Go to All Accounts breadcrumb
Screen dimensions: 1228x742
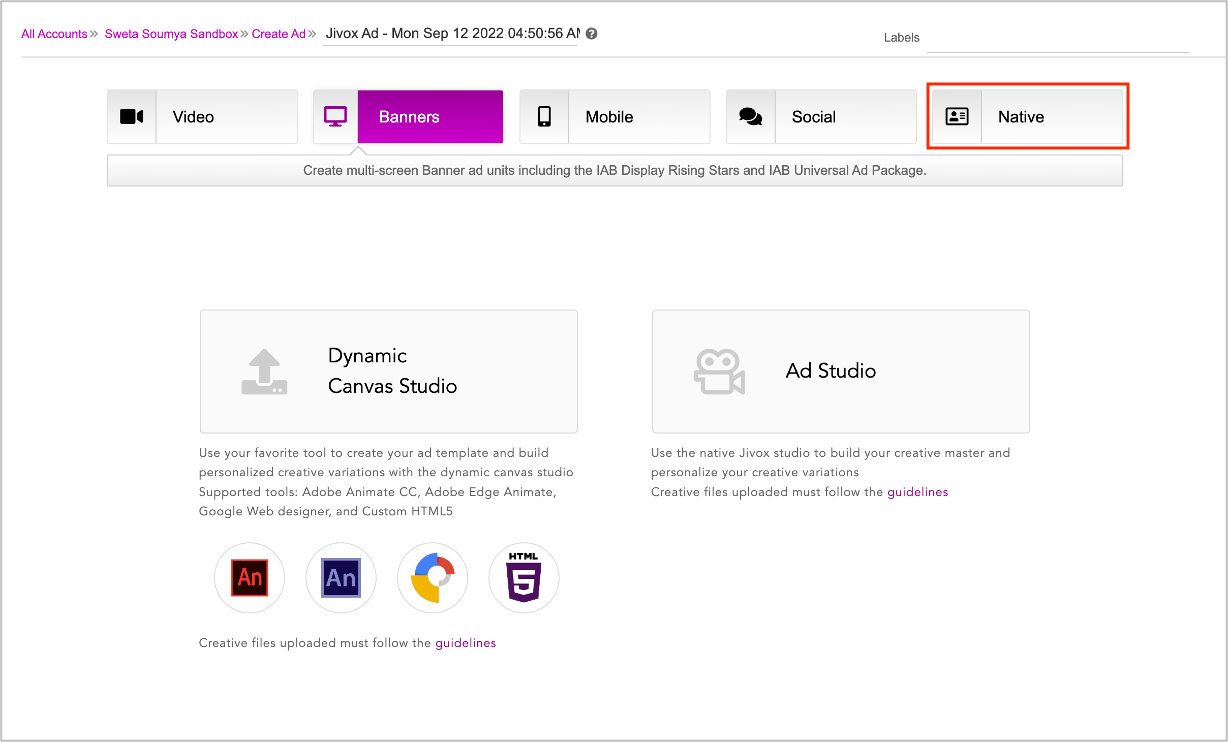(54, 34)
